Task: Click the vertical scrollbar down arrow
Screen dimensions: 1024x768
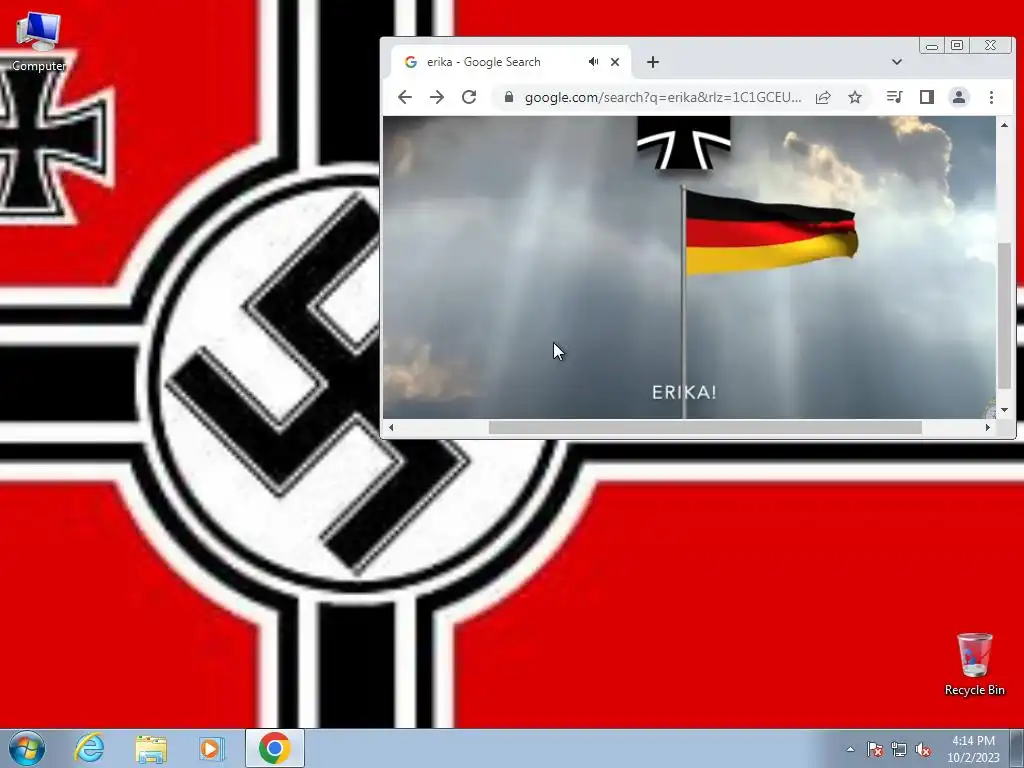Action: pyautogui.click(x=1004, y=410)
